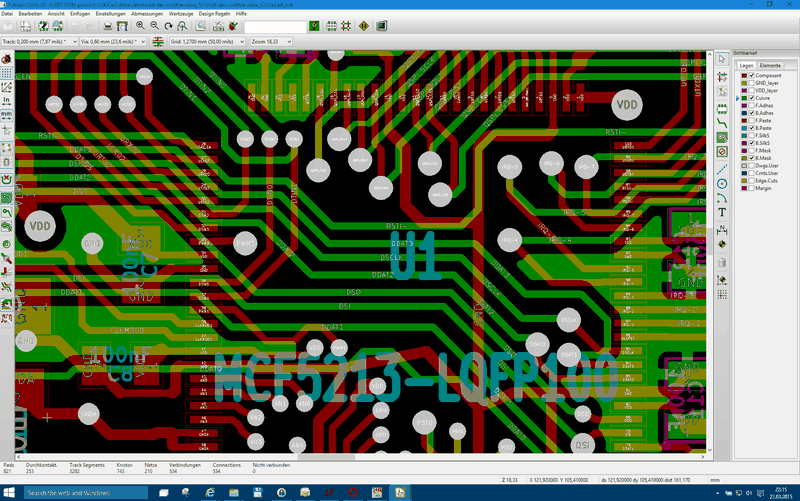This screenshot has width=800, height=501.
Task: Click the Cuivre layer color swatch
Action: [x=744, y=98]
